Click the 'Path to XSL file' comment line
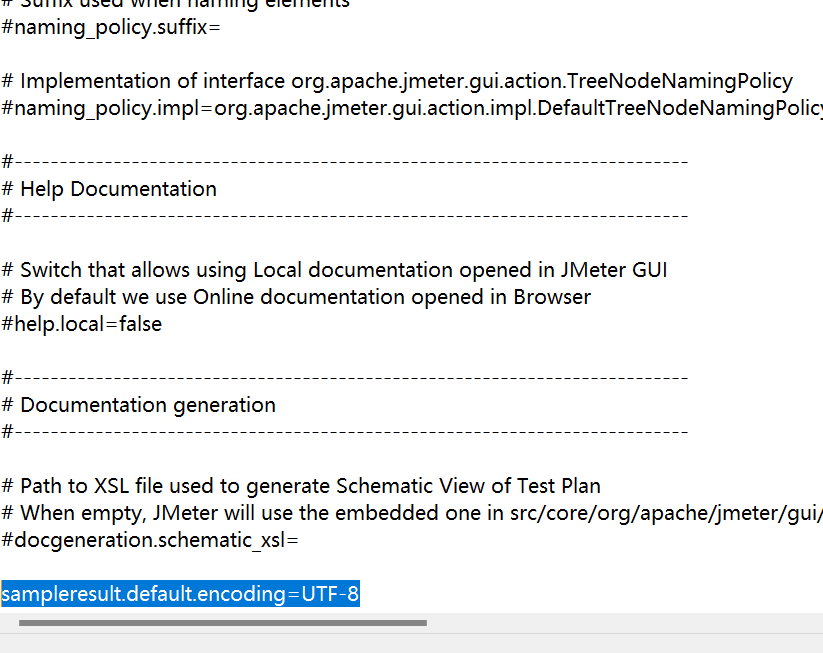 (x=301, y=486)
